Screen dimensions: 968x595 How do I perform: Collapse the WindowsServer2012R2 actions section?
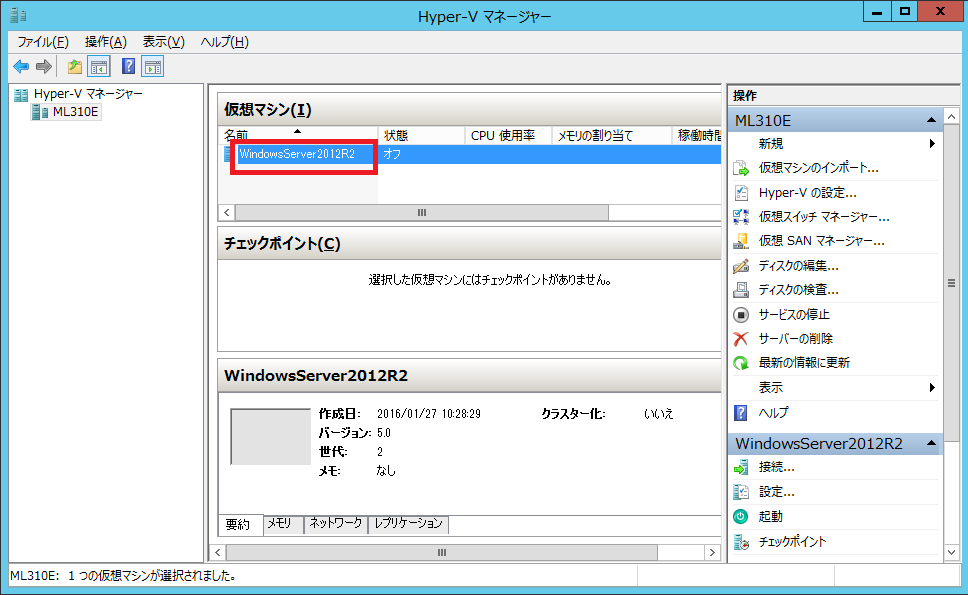[x=931, y=443]
